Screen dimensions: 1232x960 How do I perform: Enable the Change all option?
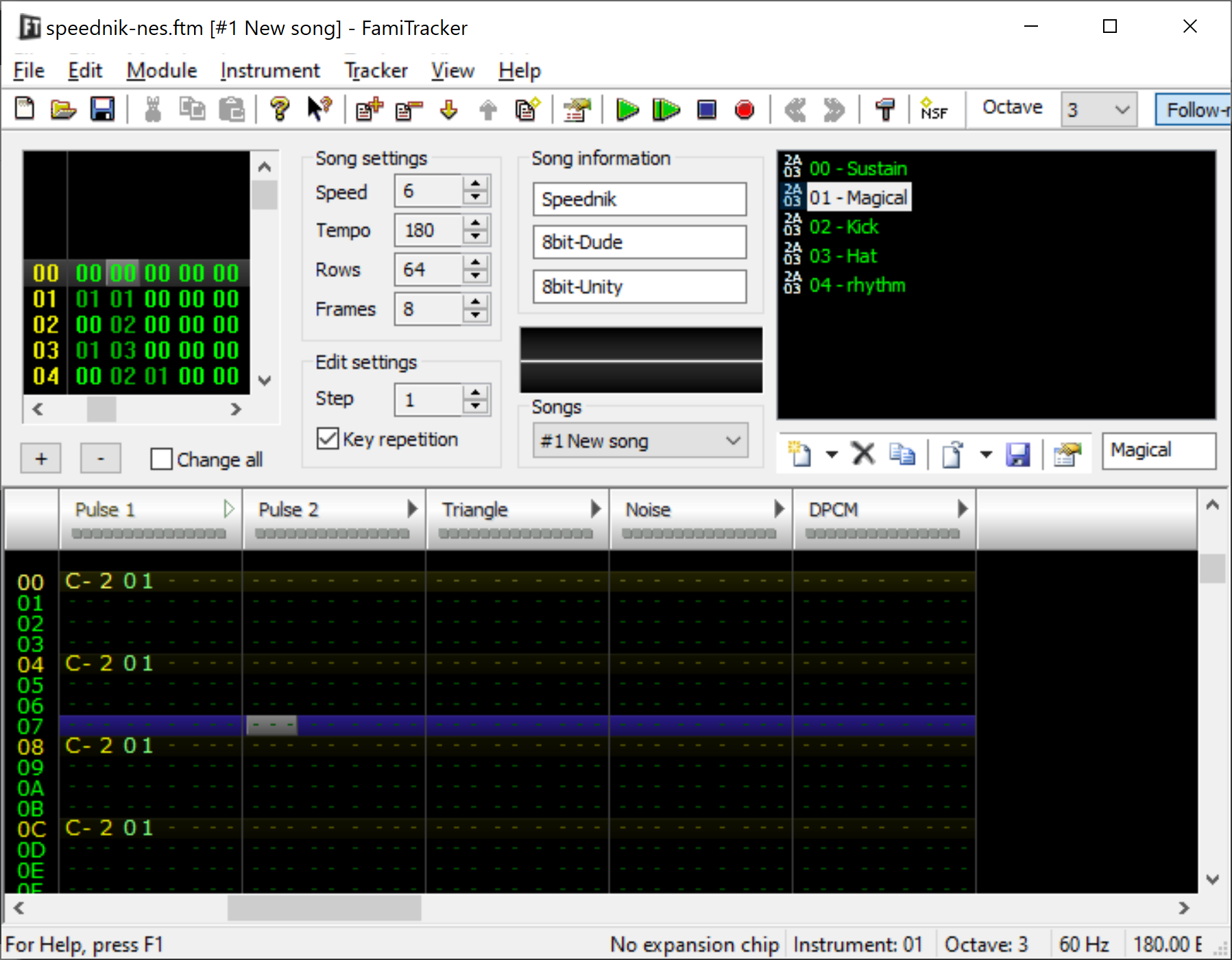161,459
